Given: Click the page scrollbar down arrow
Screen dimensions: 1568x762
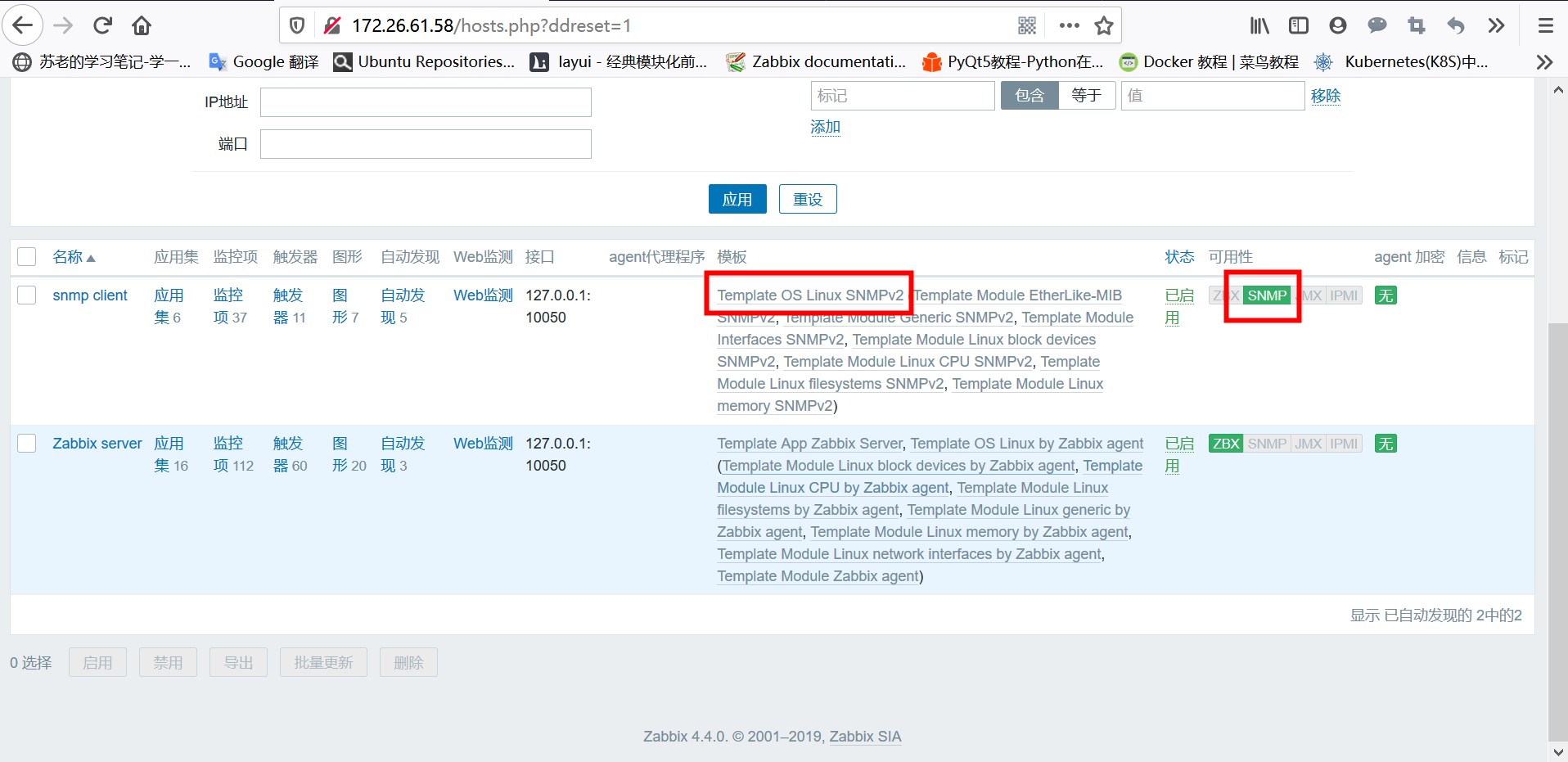Looking at the screenshot, I should [x=1557, y=751].
